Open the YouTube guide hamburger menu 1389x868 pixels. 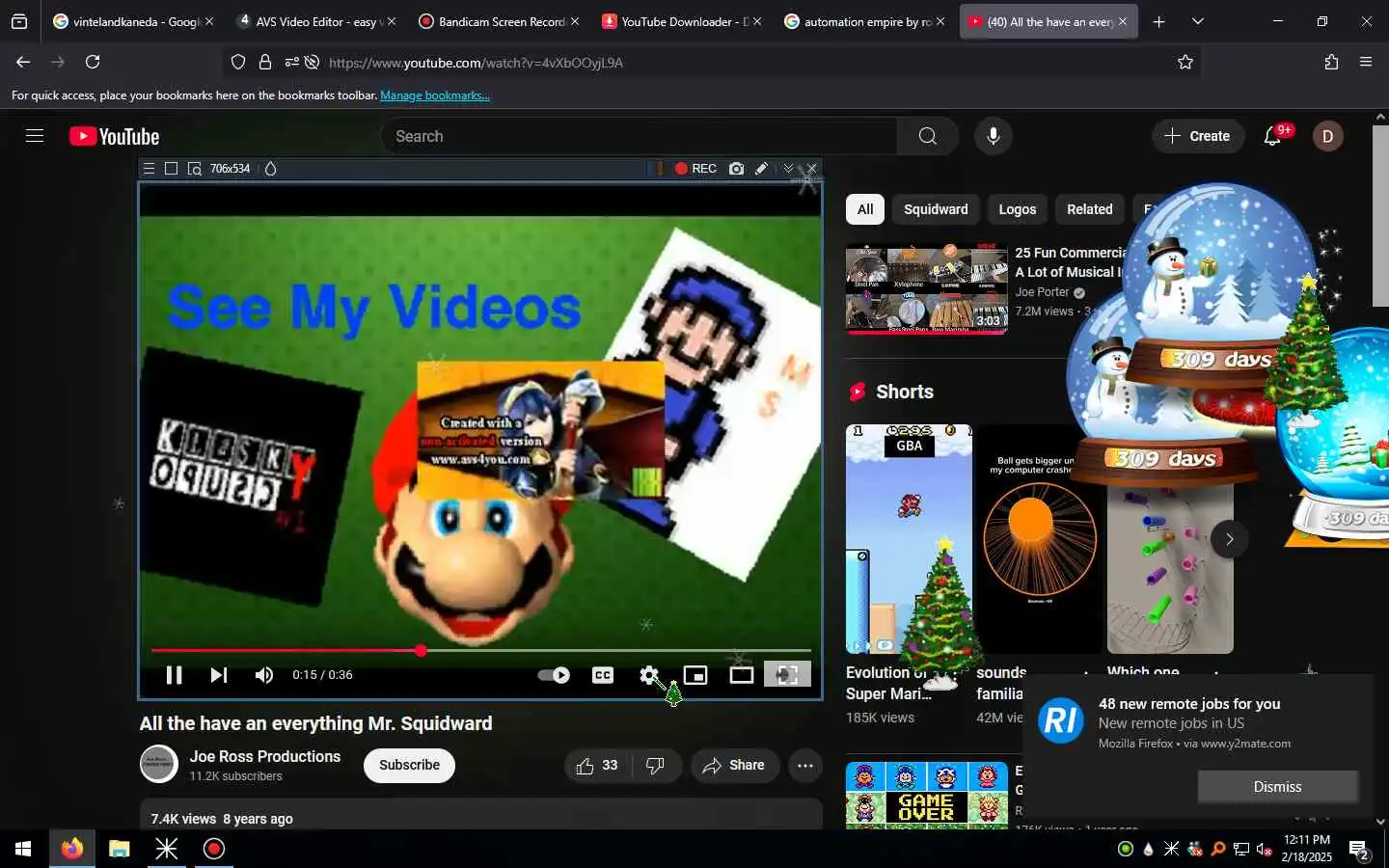point(35,136)
